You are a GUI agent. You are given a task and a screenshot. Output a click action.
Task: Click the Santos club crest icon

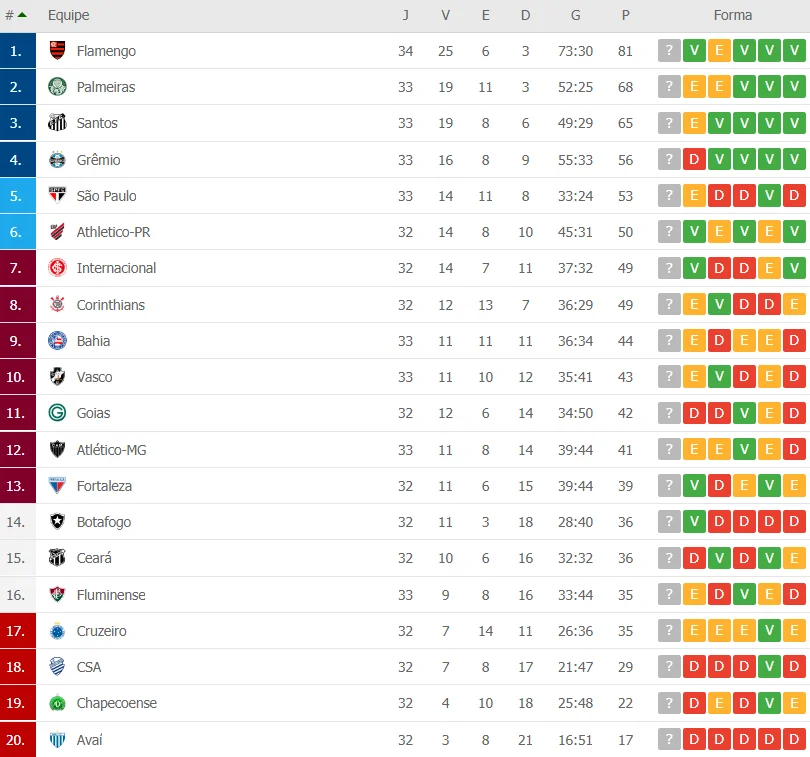(x=57, y=123)
